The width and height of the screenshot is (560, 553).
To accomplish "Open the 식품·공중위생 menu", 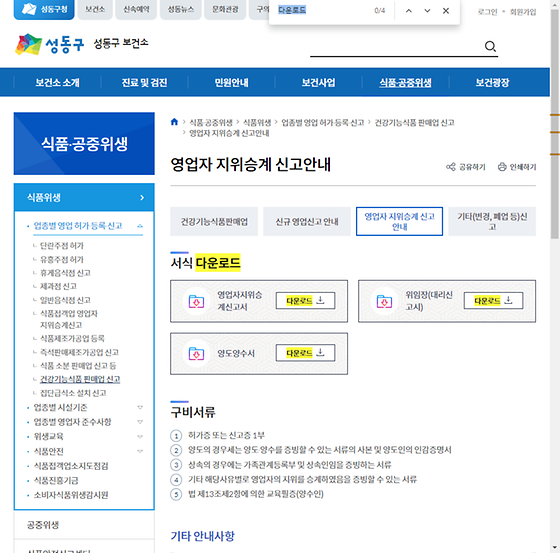I will point(405,83).
